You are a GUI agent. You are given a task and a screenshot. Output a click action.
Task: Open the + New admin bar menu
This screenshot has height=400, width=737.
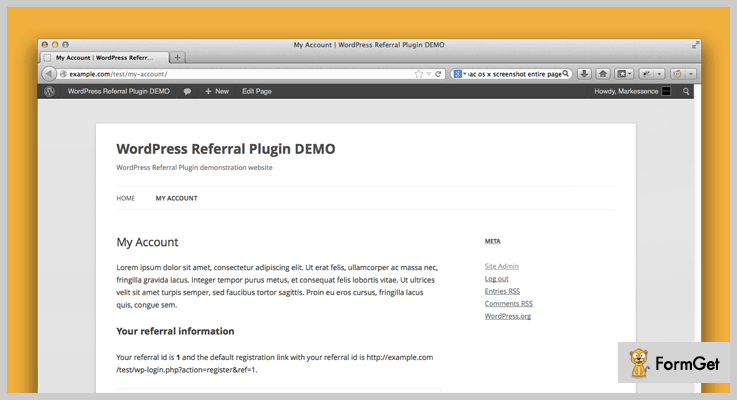point(217,91)
